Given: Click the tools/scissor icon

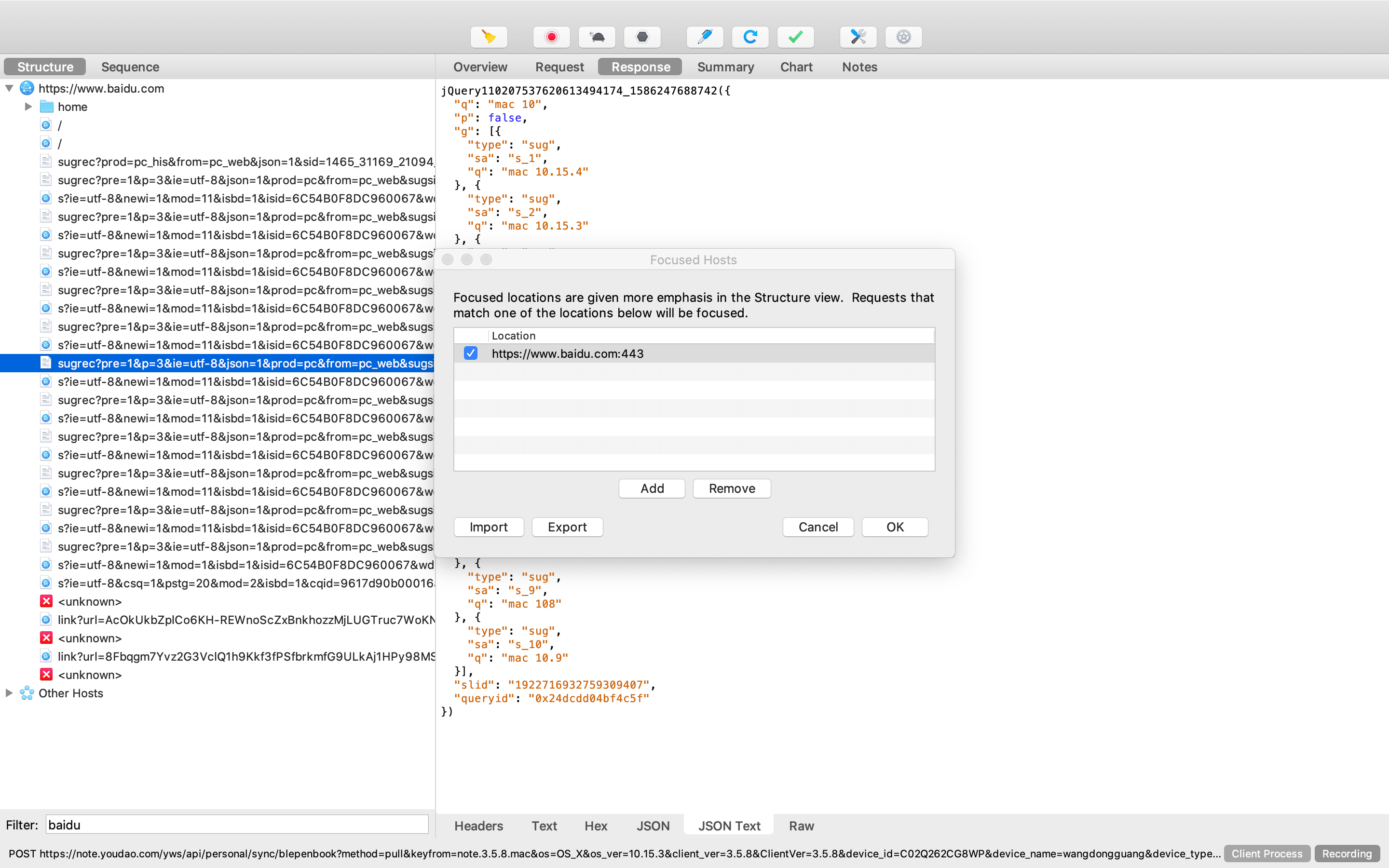Looking at the screenshot, I should (x=857, y=37).
